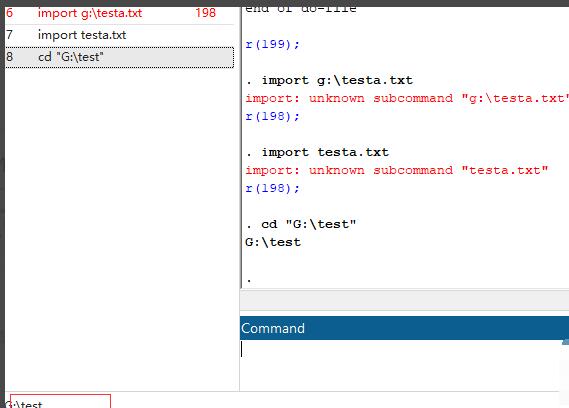Click the results line ". import g:\testa.txt"
This screenshot has height=408, width=569.
click(x=329, y=80)
